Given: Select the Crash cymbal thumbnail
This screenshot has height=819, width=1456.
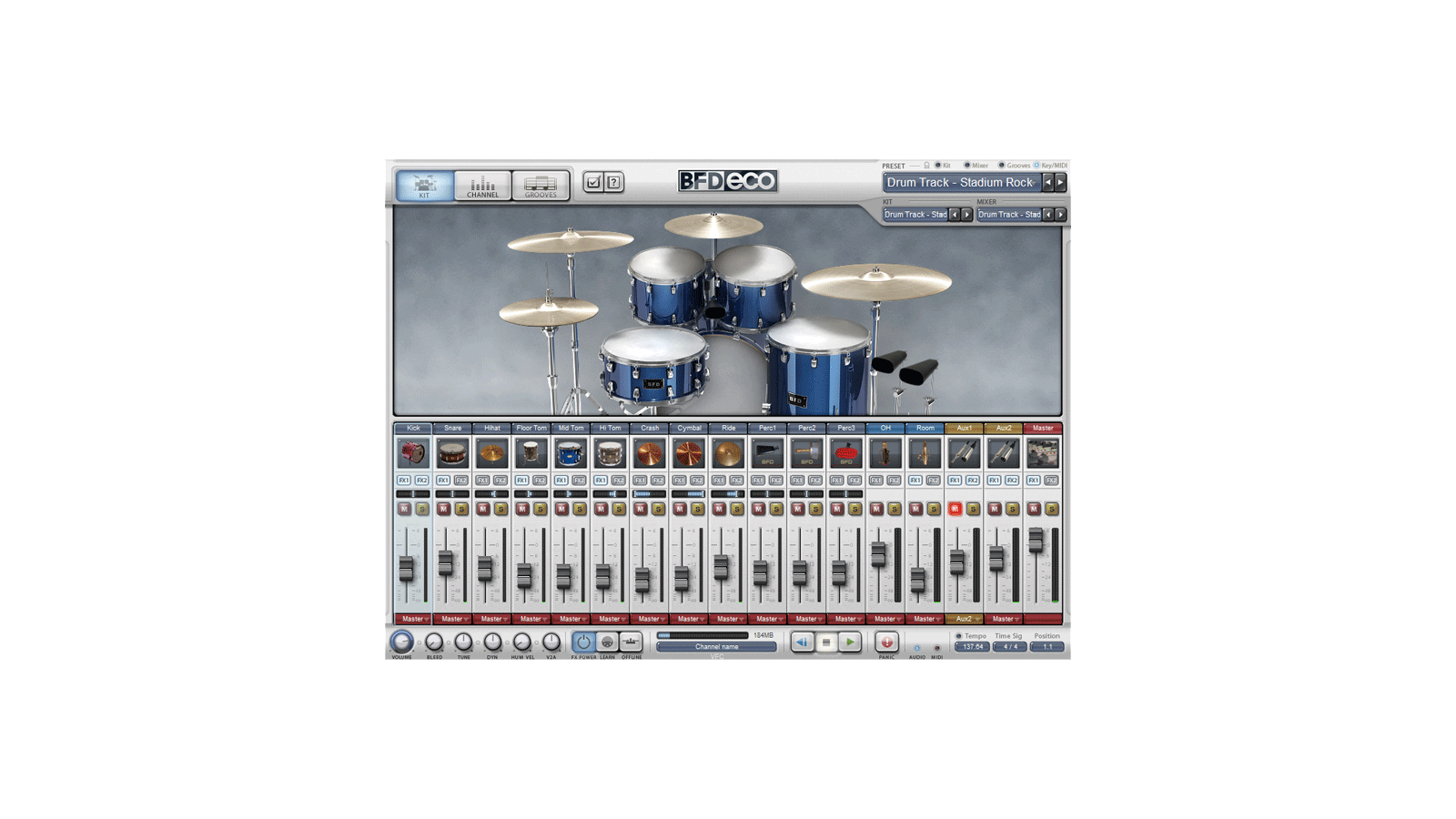Looking at the screenshot, I should (x=649, y=453).
